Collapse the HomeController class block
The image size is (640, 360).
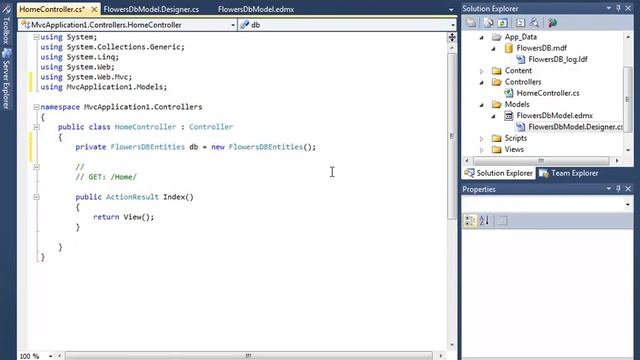36,127
